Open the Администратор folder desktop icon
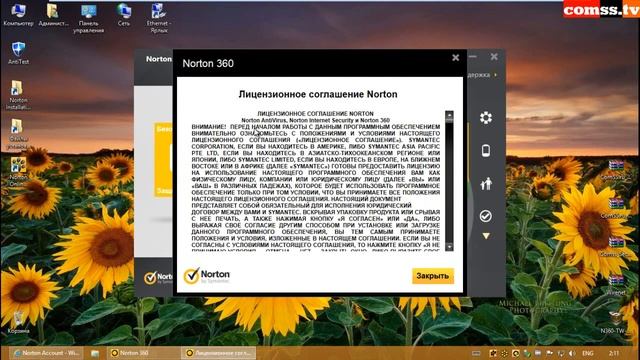Image resolution: width=640 pixels, height=360 pixels. pyautogui.click(x=53, y=15)
